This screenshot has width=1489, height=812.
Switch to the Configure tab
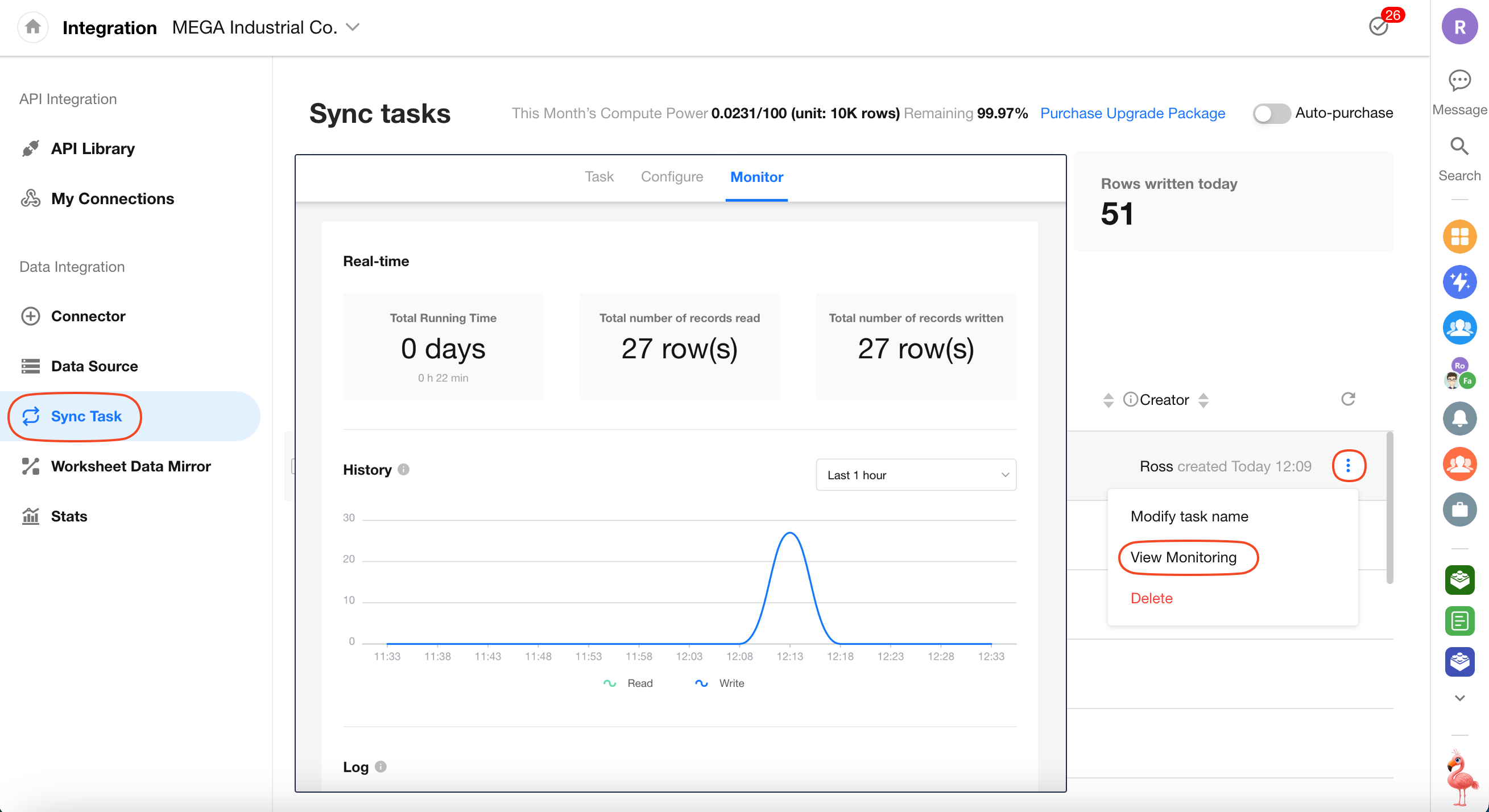(672, 177)
